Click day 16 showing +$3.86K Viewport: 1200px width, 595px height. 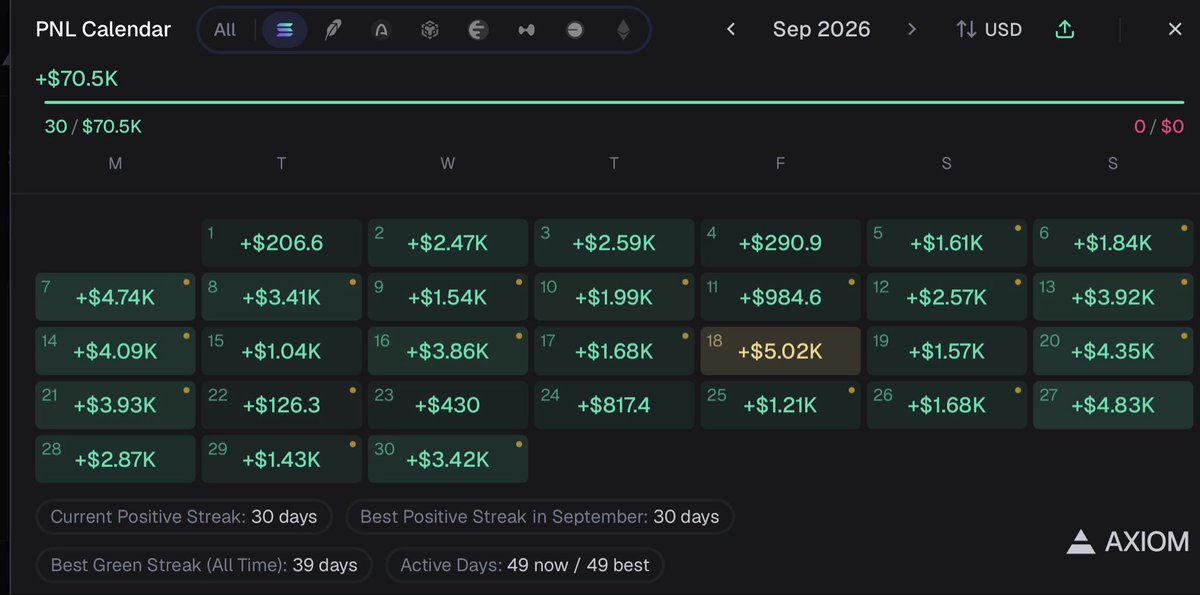click(447, 351)
